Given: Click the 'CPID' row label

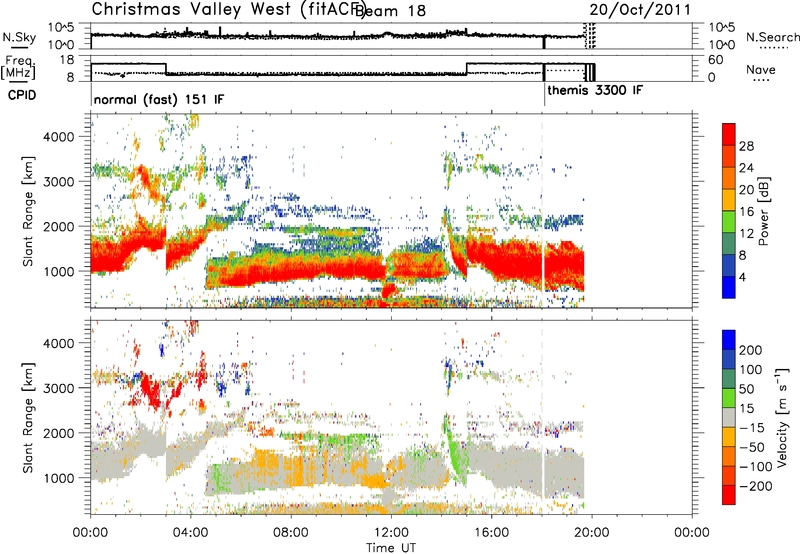Looking at the screenshot, I should click(22, 95).
